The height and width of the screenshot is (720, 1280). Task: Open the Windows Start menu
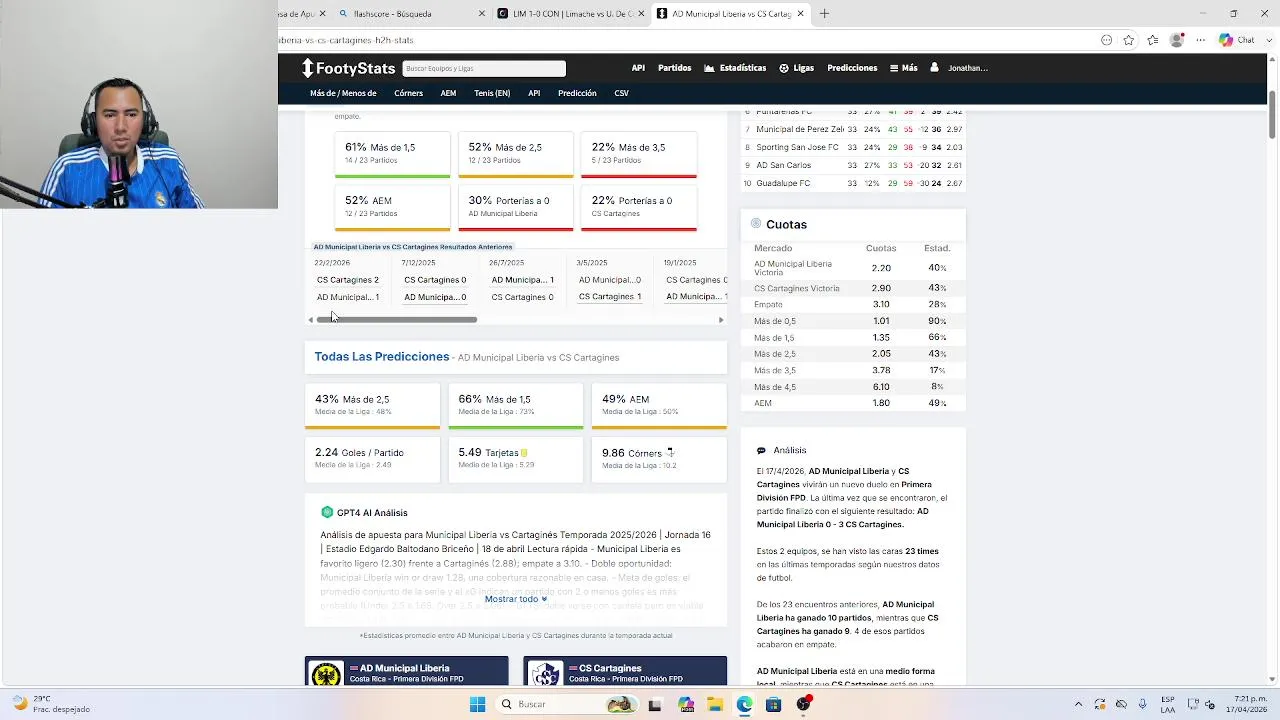477,704
